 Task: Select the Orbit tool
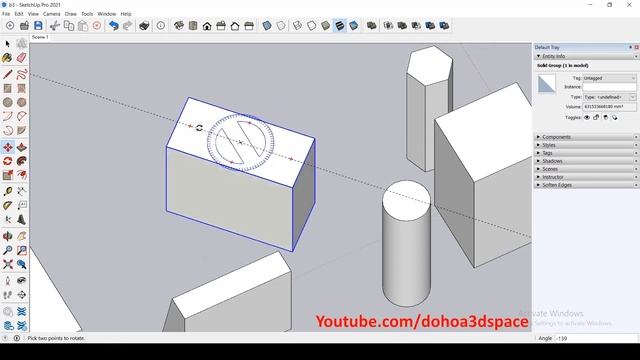(7, 236)
